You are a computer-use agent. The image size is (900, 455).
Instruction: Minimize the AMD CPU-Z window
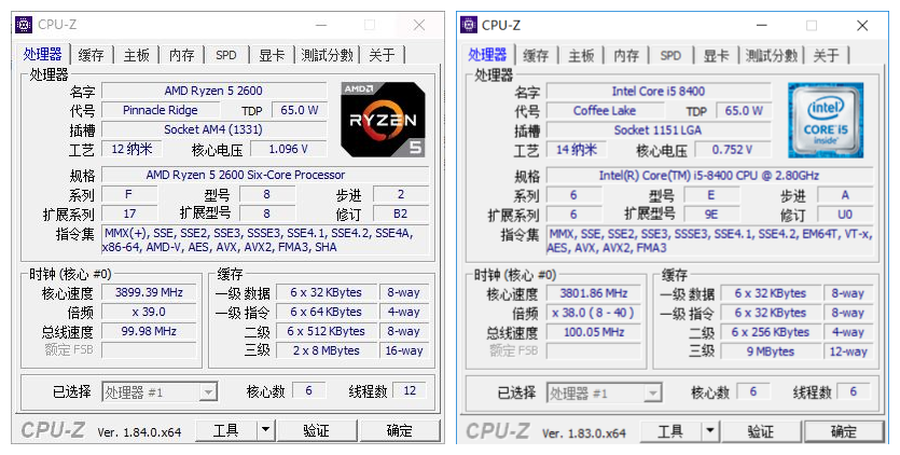coord(320,24)
